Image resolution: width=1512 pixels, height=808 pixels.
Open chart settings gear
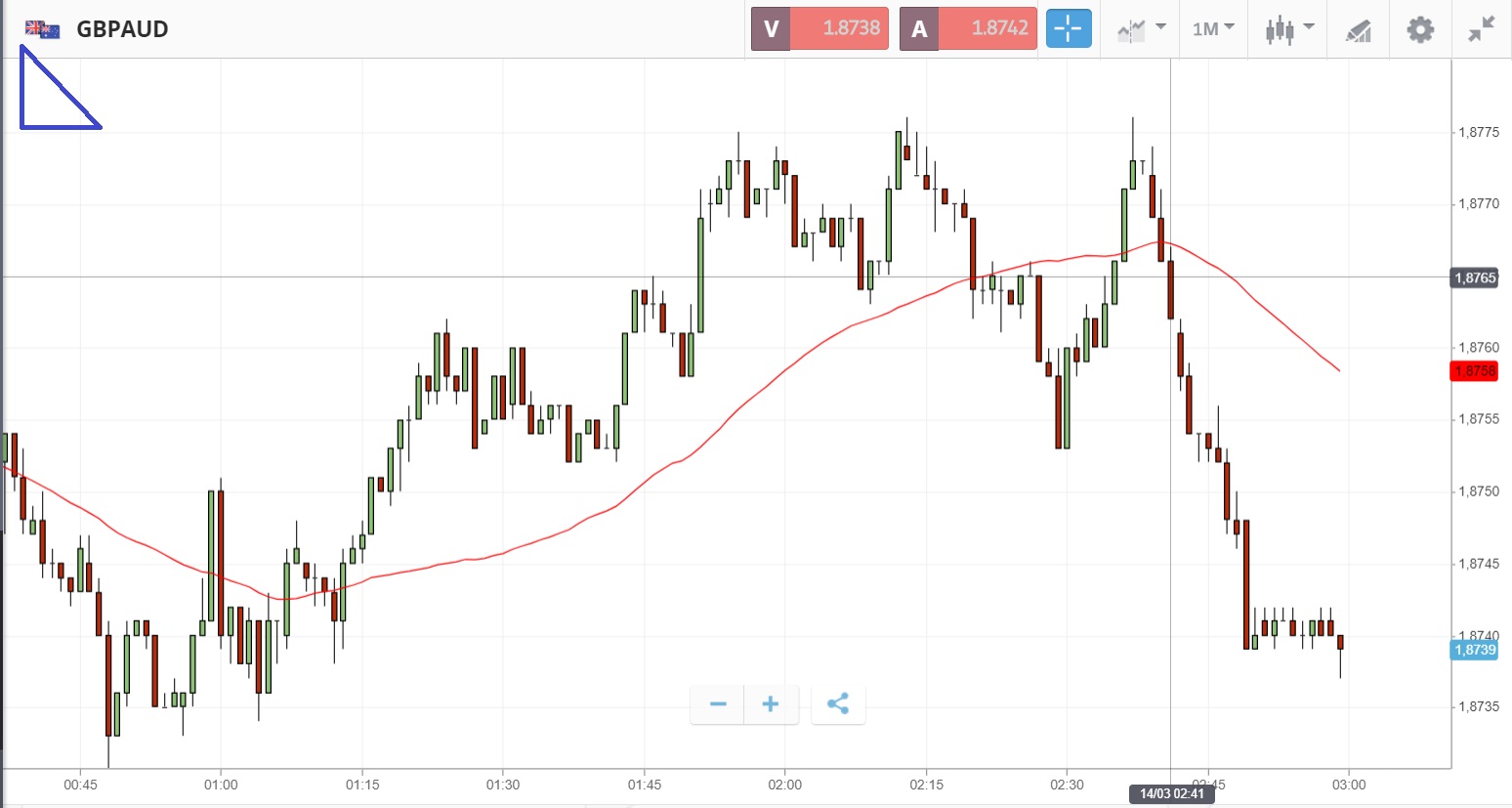1420,29
